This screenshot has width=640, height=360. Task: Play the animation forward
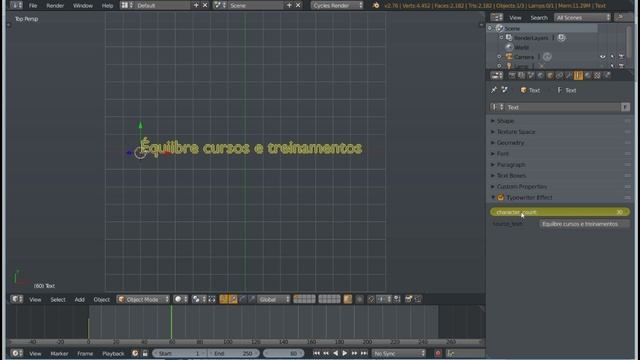345,353
